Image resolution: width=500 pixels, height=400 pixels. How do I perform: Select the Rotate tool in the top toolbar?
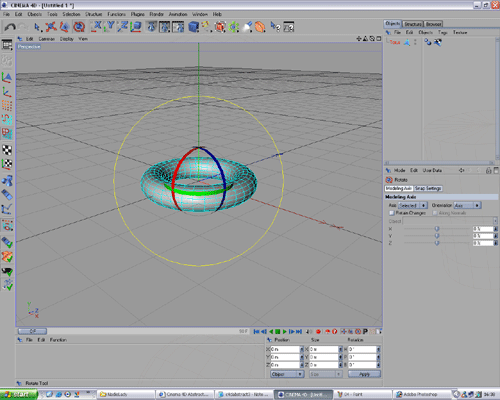coord(79,27)
